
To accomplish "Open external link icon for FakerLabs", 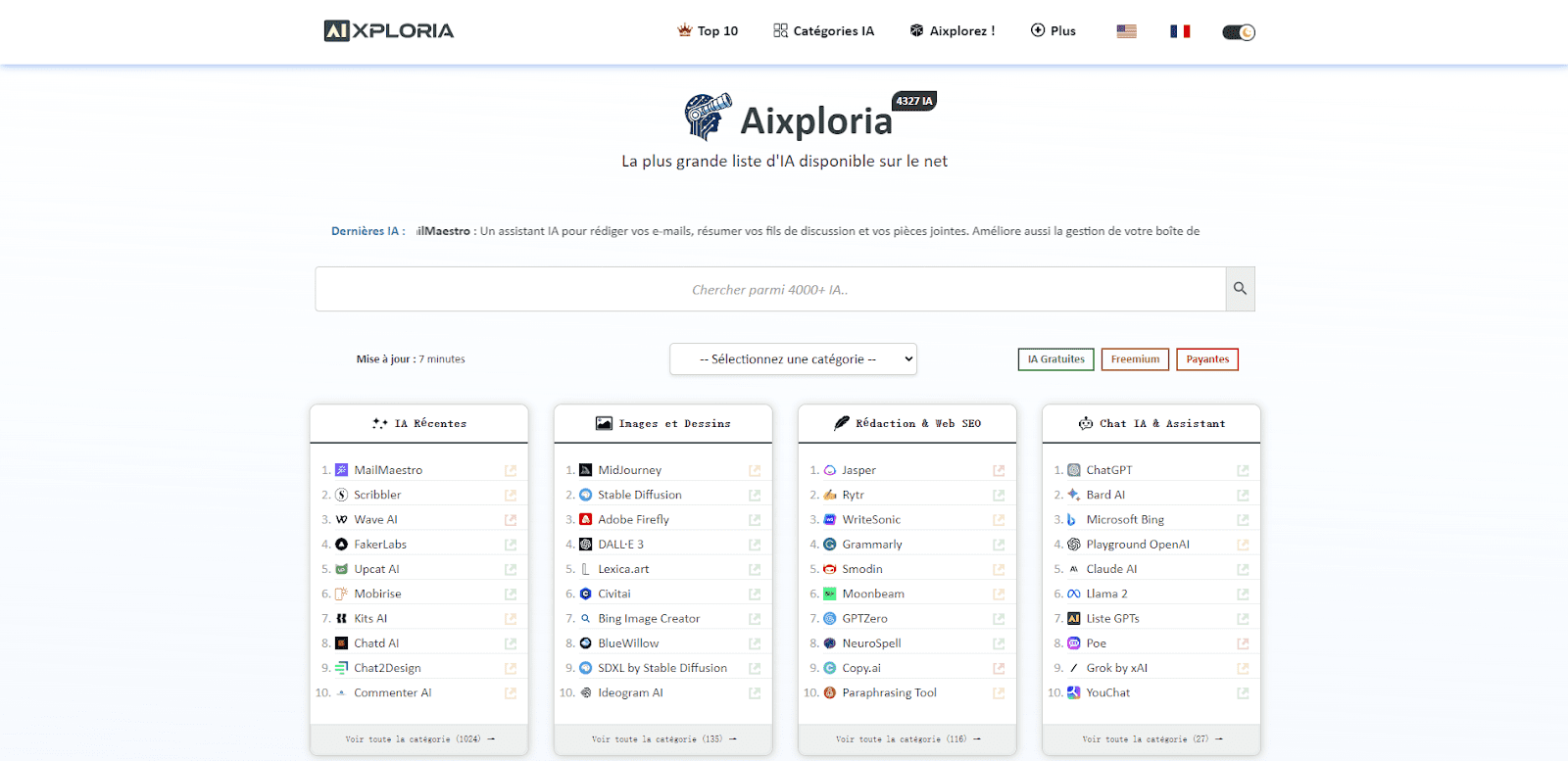I will click(511, 545).
